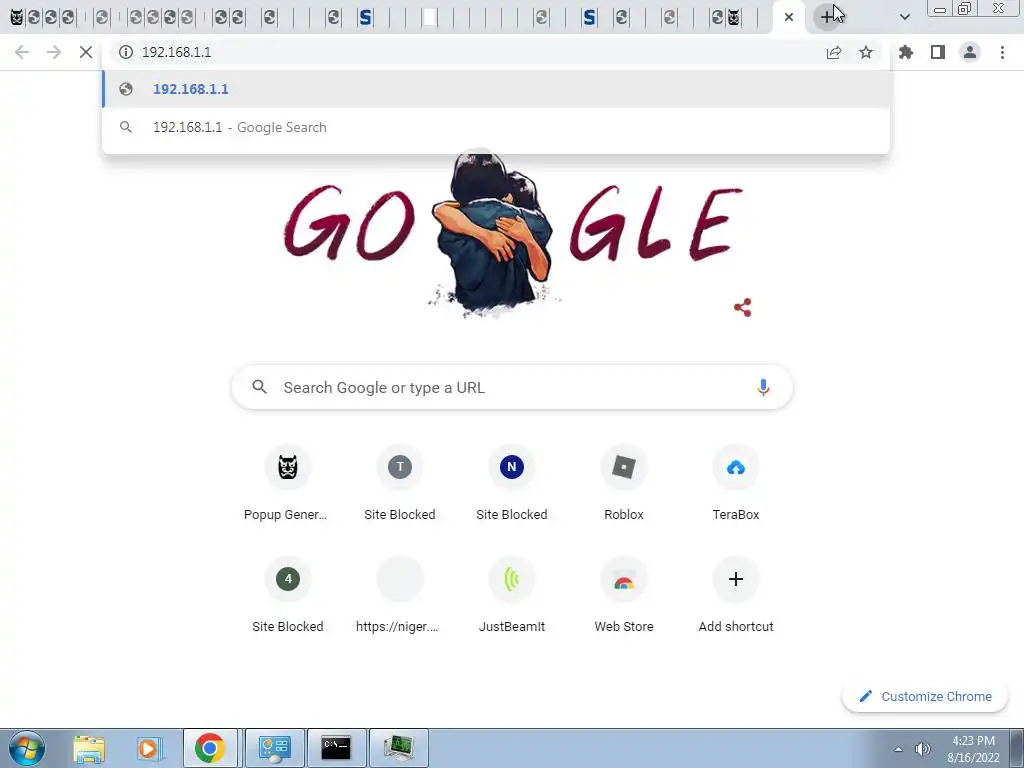Screen dimensions: 1024x768
Task: Open the JustBeamIt shortcut
Action: 512,596
